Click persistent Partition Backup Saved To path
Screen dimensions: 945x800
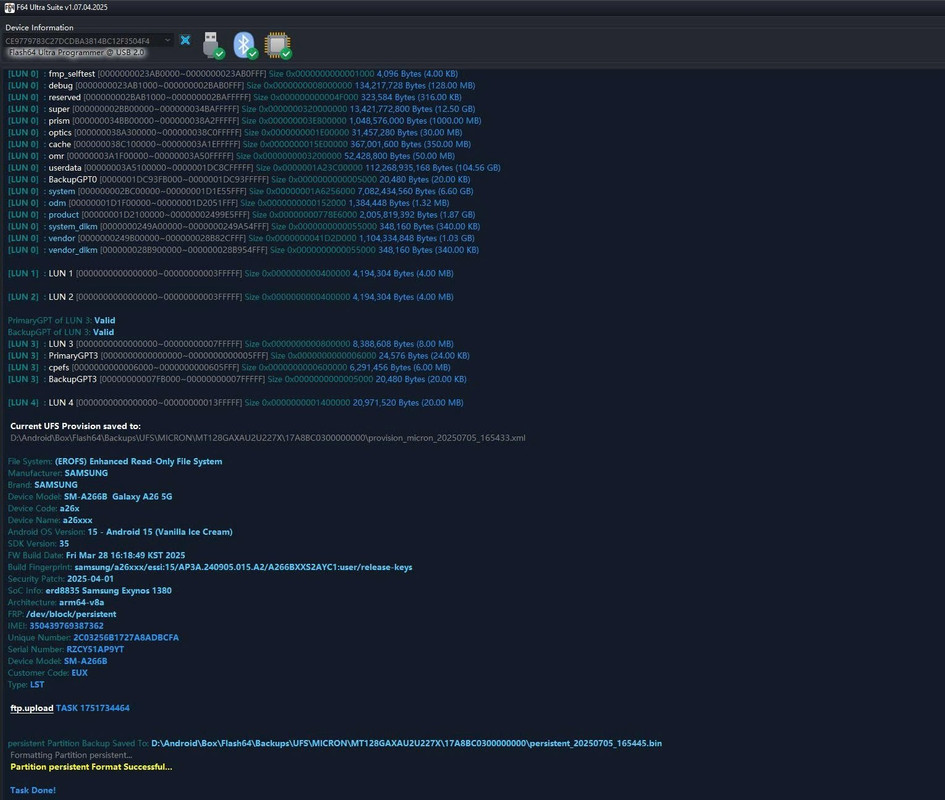[x=334, y=743]
